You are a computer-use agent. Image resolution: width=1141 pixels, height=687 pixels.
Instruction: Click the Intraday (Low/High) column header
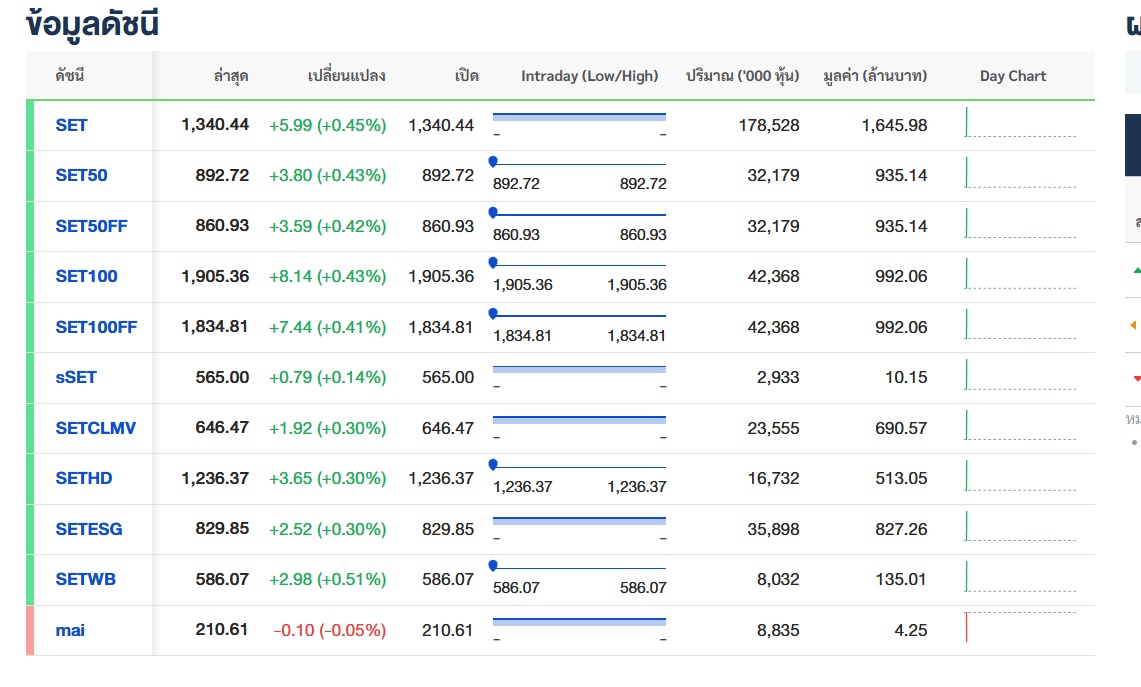[589, 76]
